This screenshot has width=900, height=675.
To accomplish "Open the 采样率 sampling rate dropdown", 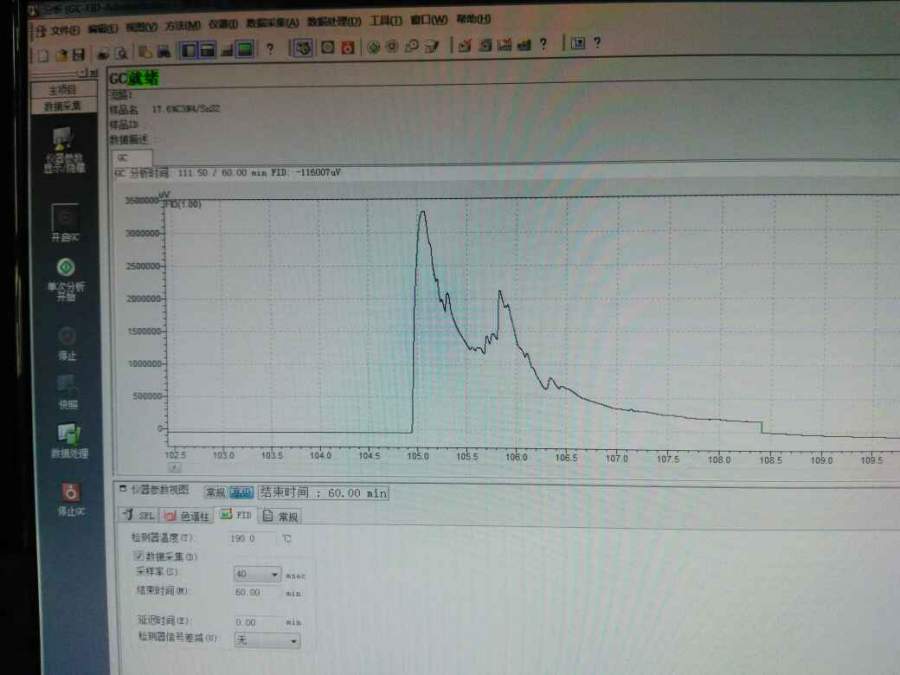I will (257, 574).
